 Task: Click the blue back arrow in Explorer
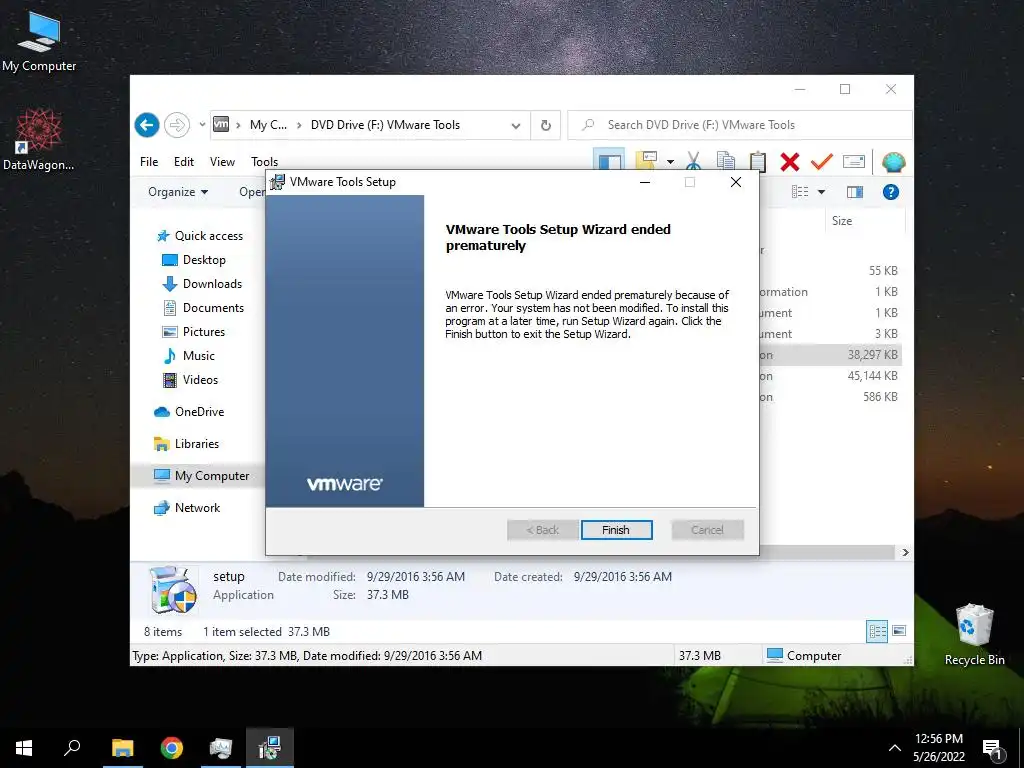(147, 125)
